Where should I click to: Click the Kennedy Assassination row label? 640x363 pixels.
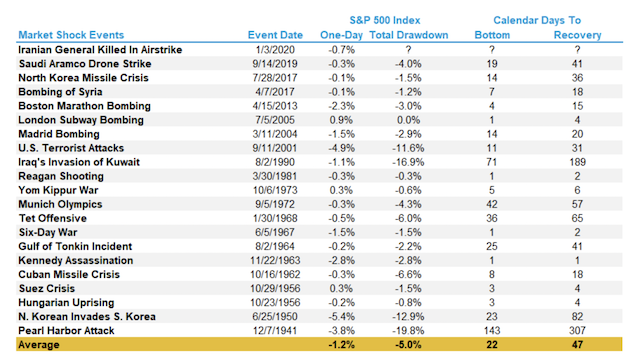pyautogui.click(x=76, y=261)
